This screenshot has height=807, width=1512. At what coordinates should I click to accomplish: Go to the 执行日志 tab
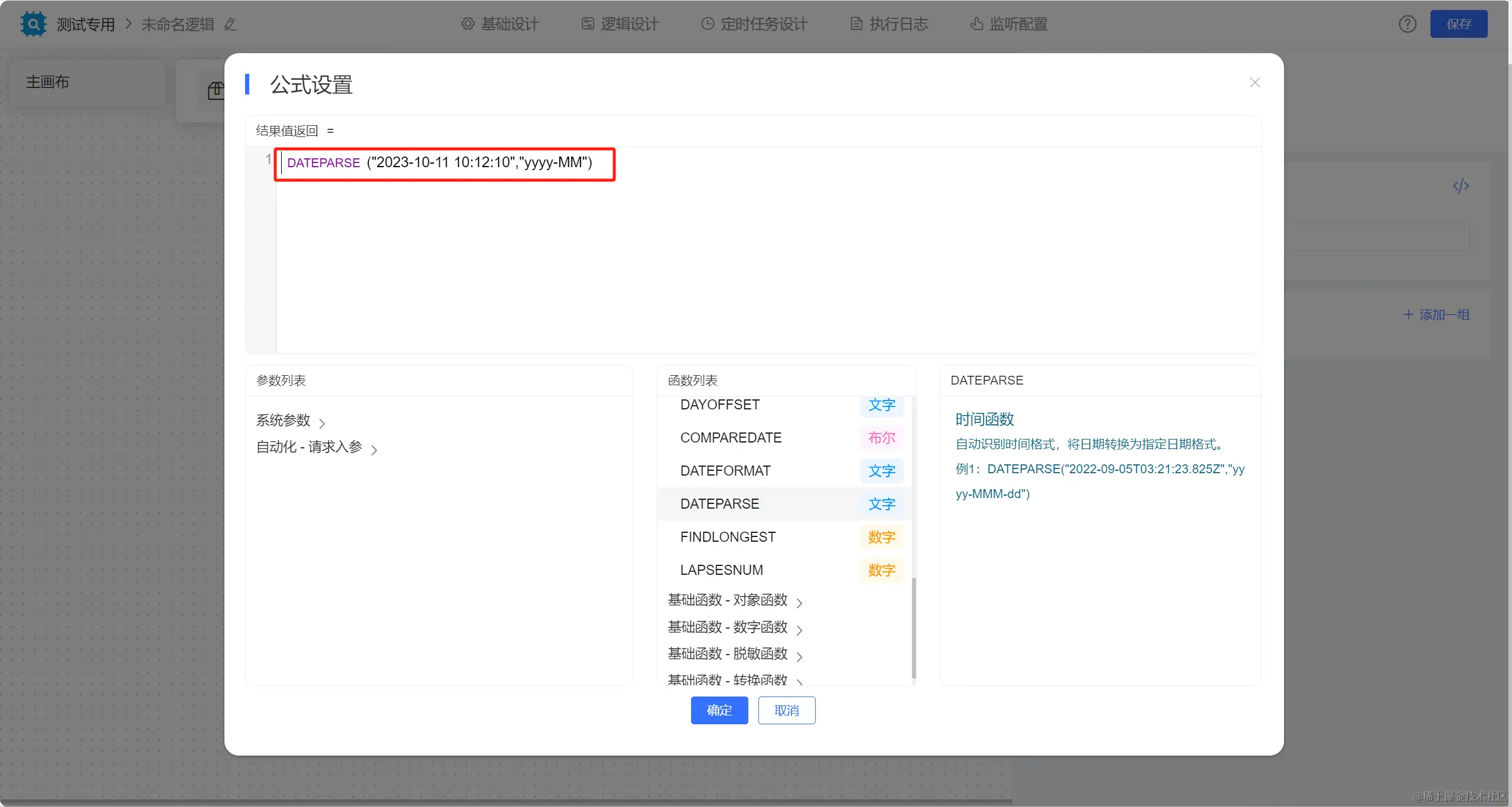tap(889, 24)
